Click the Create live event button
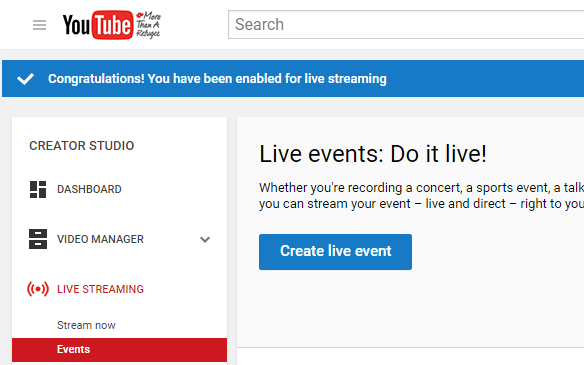 click(x=335, y=252)
